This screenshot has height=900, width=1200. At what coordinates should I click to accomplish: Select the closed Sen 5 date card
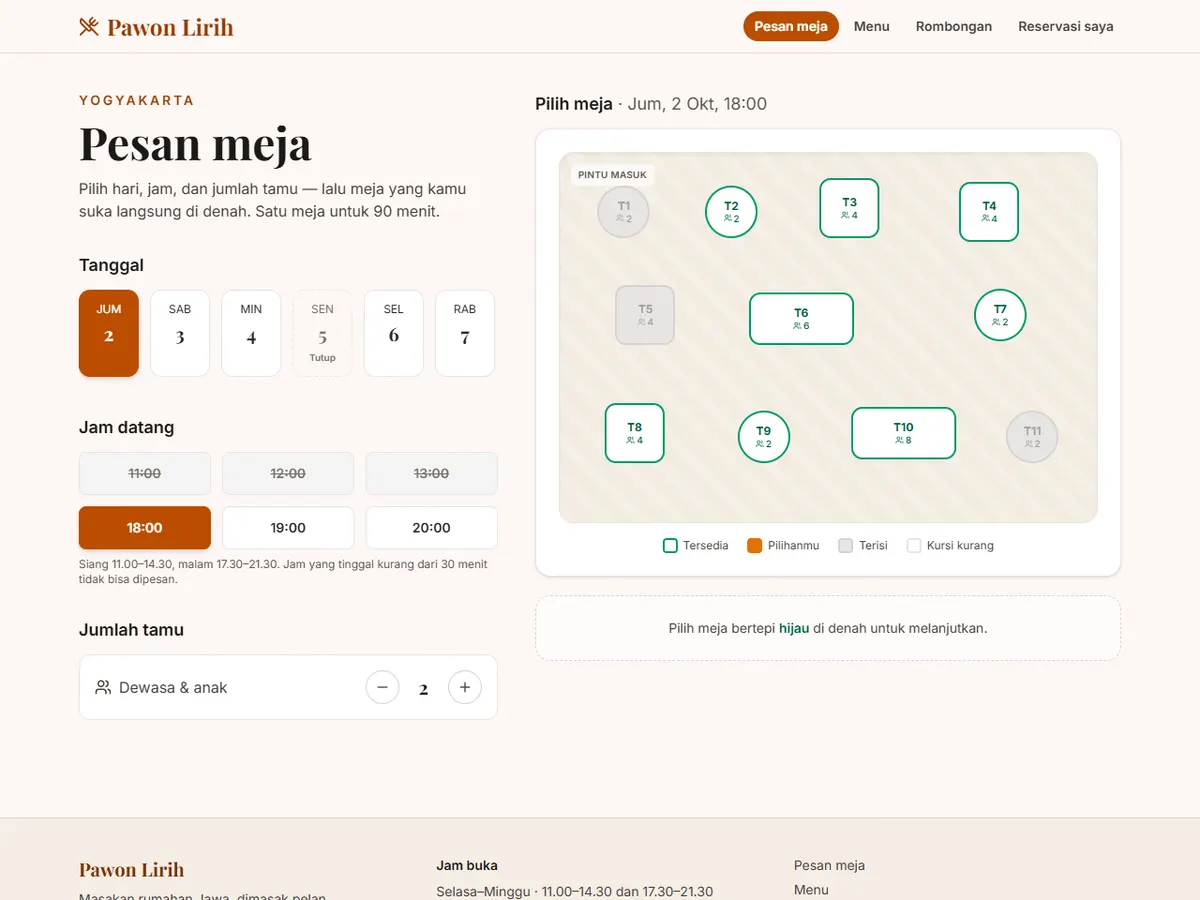322,333
